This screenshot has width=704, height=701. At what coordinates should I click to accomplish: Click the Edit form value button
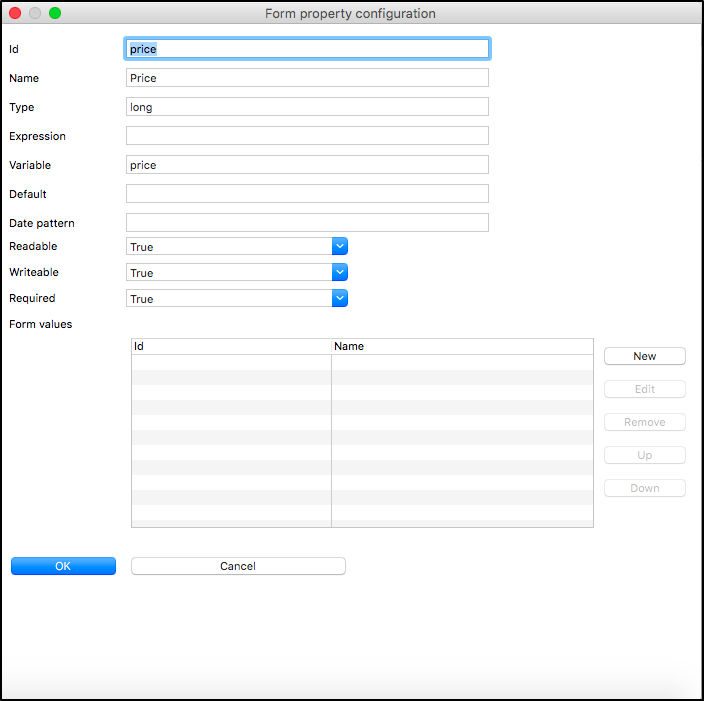644,389
